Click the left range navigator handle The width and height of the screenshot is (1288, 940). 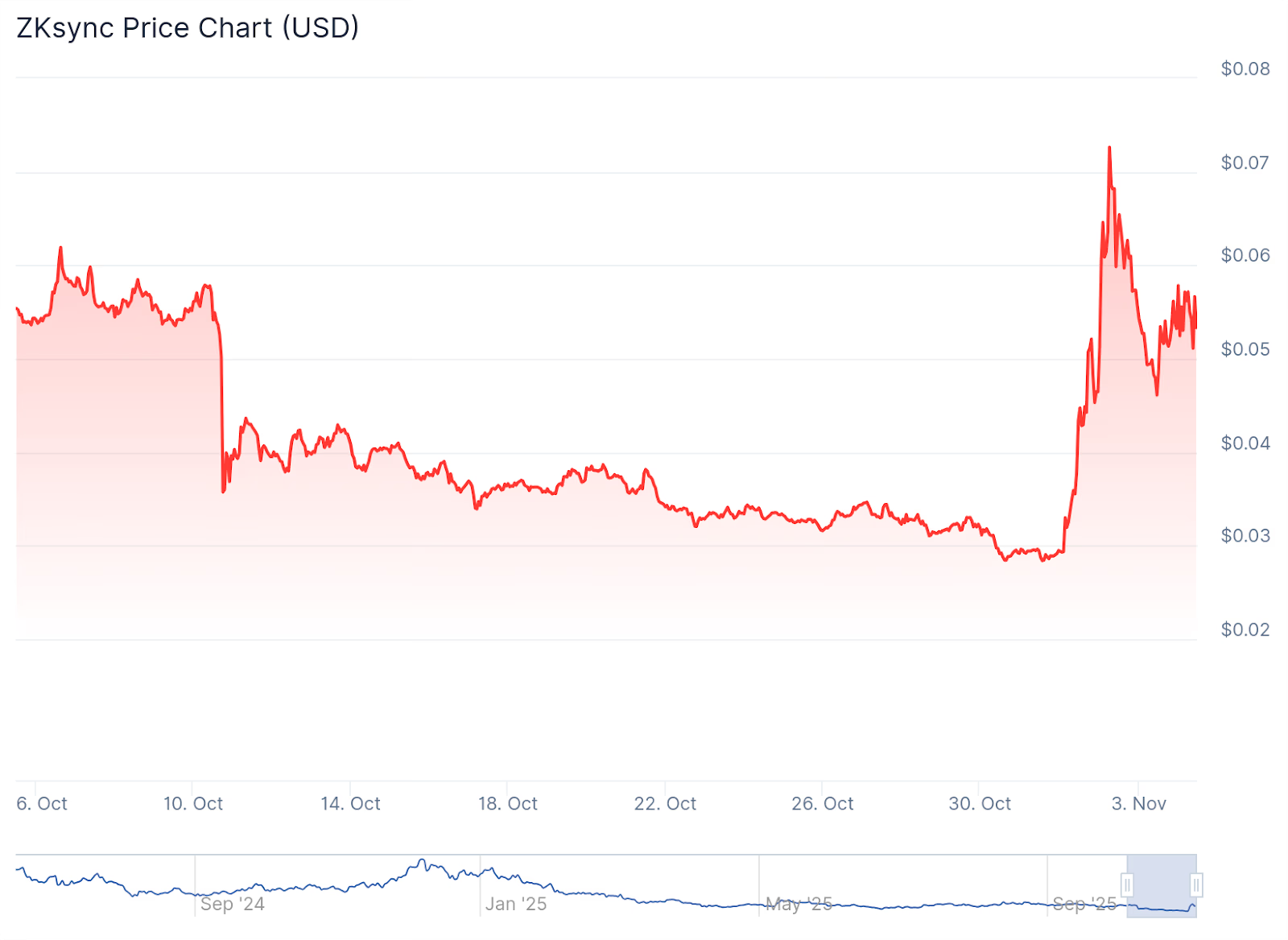click(1127, 885)
